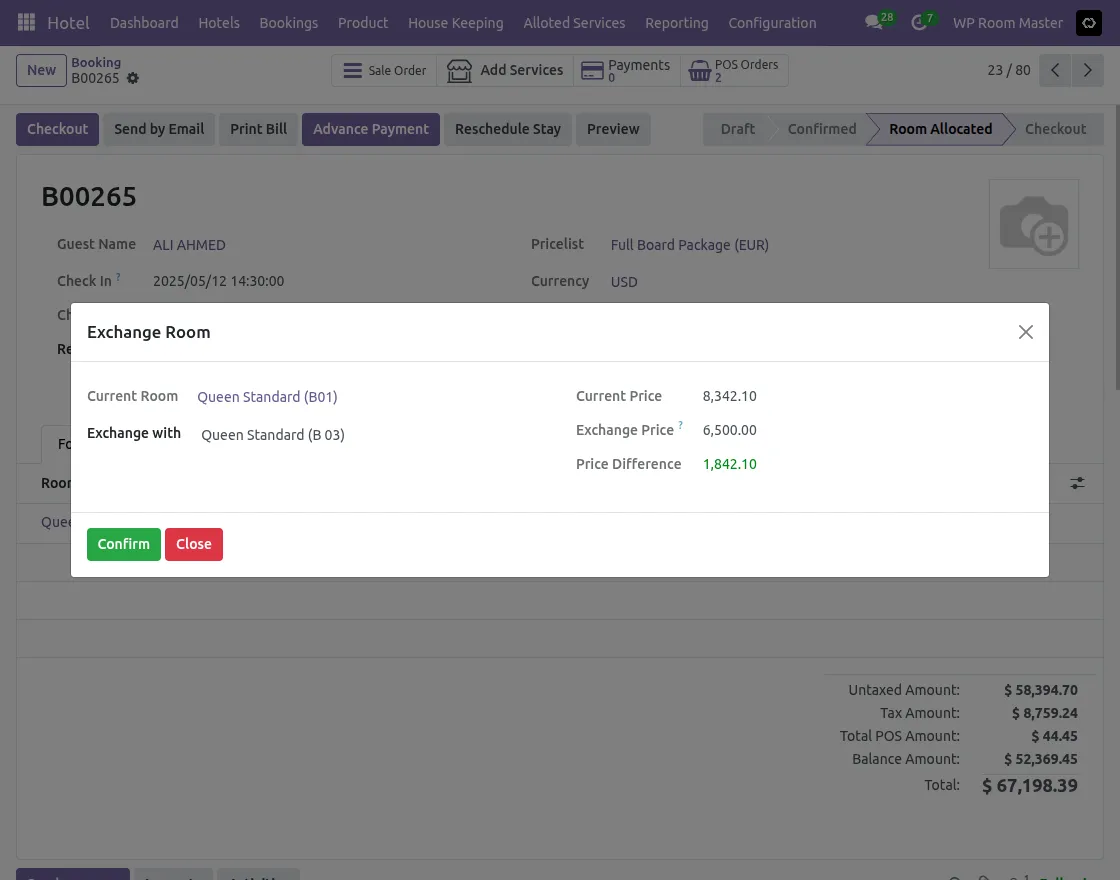Image resolution: width=1120 pixels, height=880 pixels.
Task: Open the Configuration menu
Action: click(772, 22)
